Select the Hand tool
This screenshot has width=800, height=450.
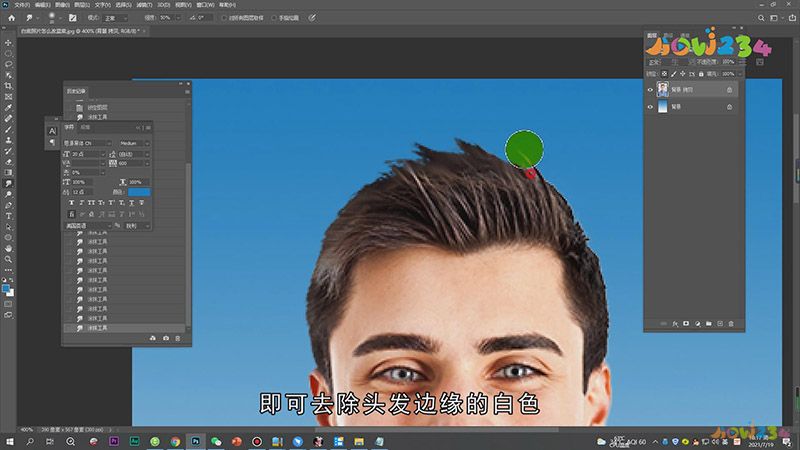[8, 248]
